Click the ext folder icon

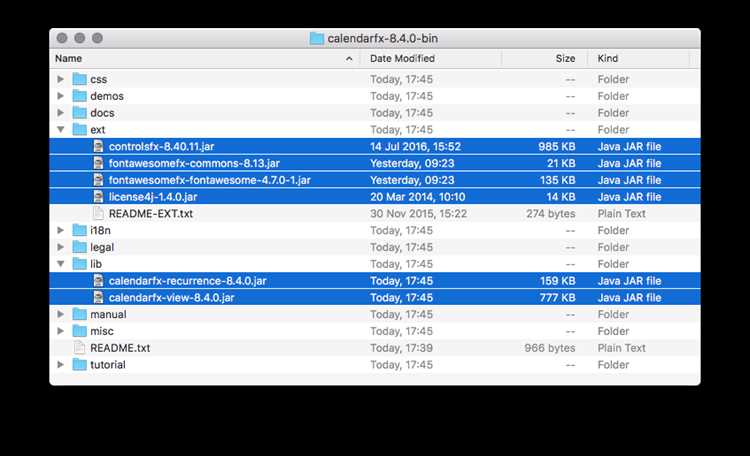(79, 129)
